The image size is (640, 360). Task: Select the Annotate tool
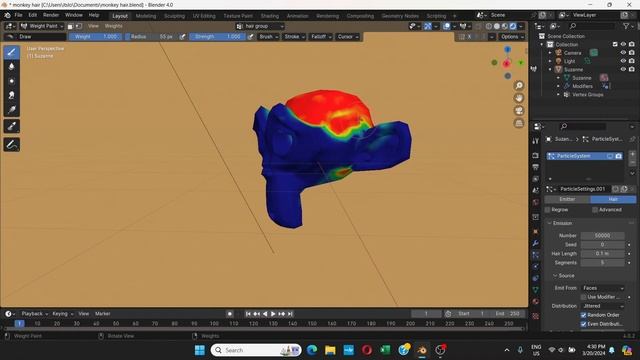[x=11, y=144]
